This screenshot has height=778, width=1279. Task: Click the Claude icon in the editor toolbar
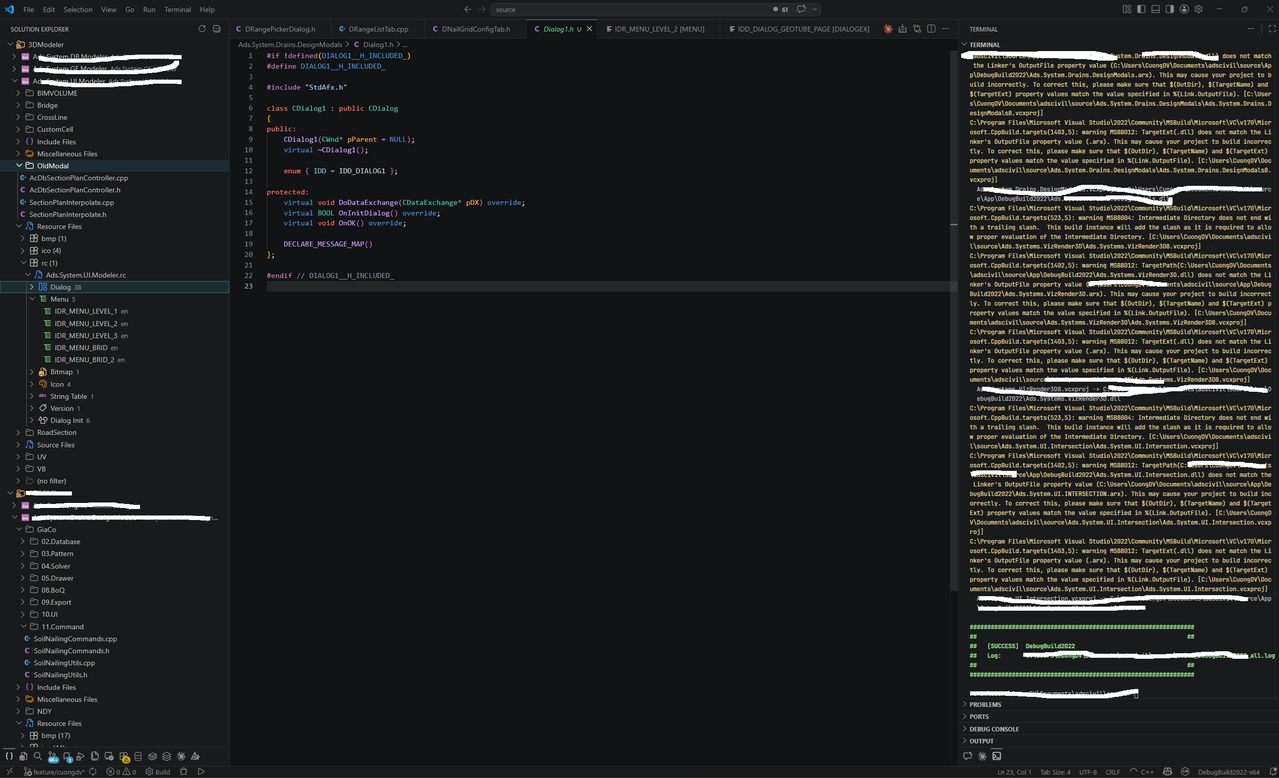tap(888, 29)
